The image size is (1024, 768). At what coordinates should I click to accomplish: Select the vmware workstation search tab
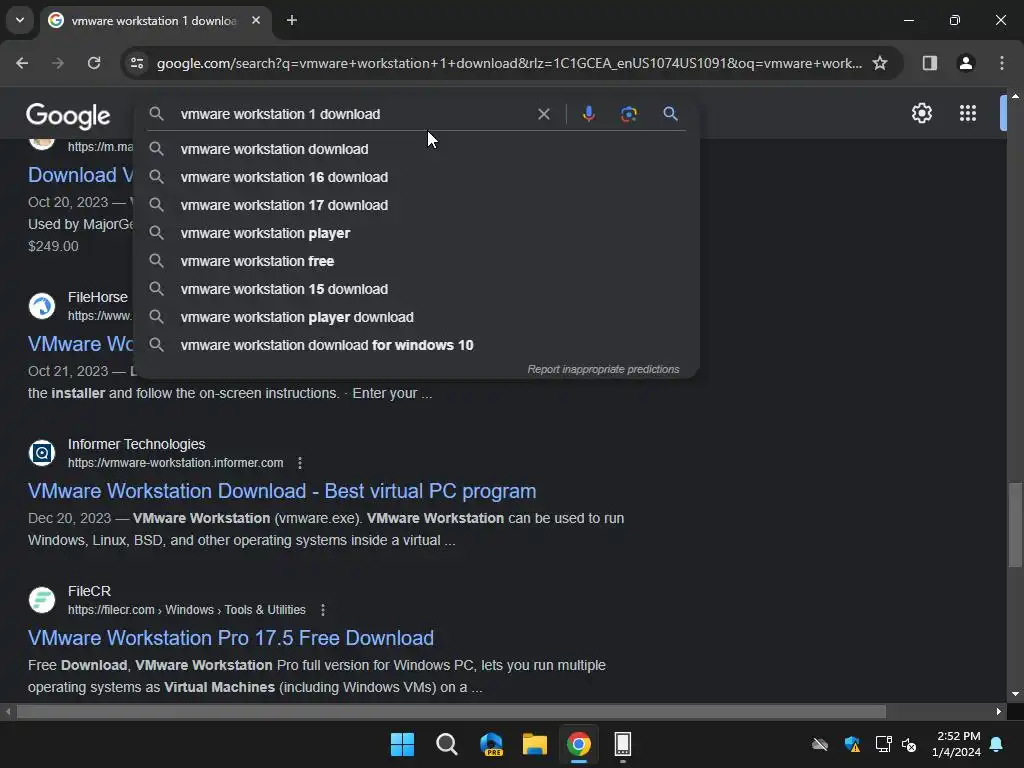(x=153, y=20)
